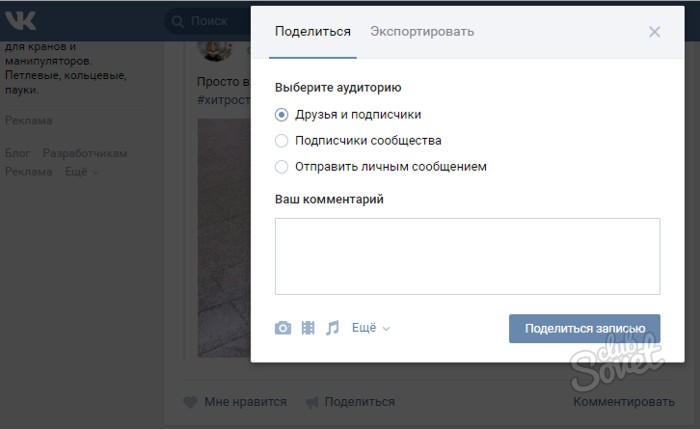This screenshot has width=700, height=429.
Task: Choose Отправить личным сообщением radio option
Action: tap(281, 167)
